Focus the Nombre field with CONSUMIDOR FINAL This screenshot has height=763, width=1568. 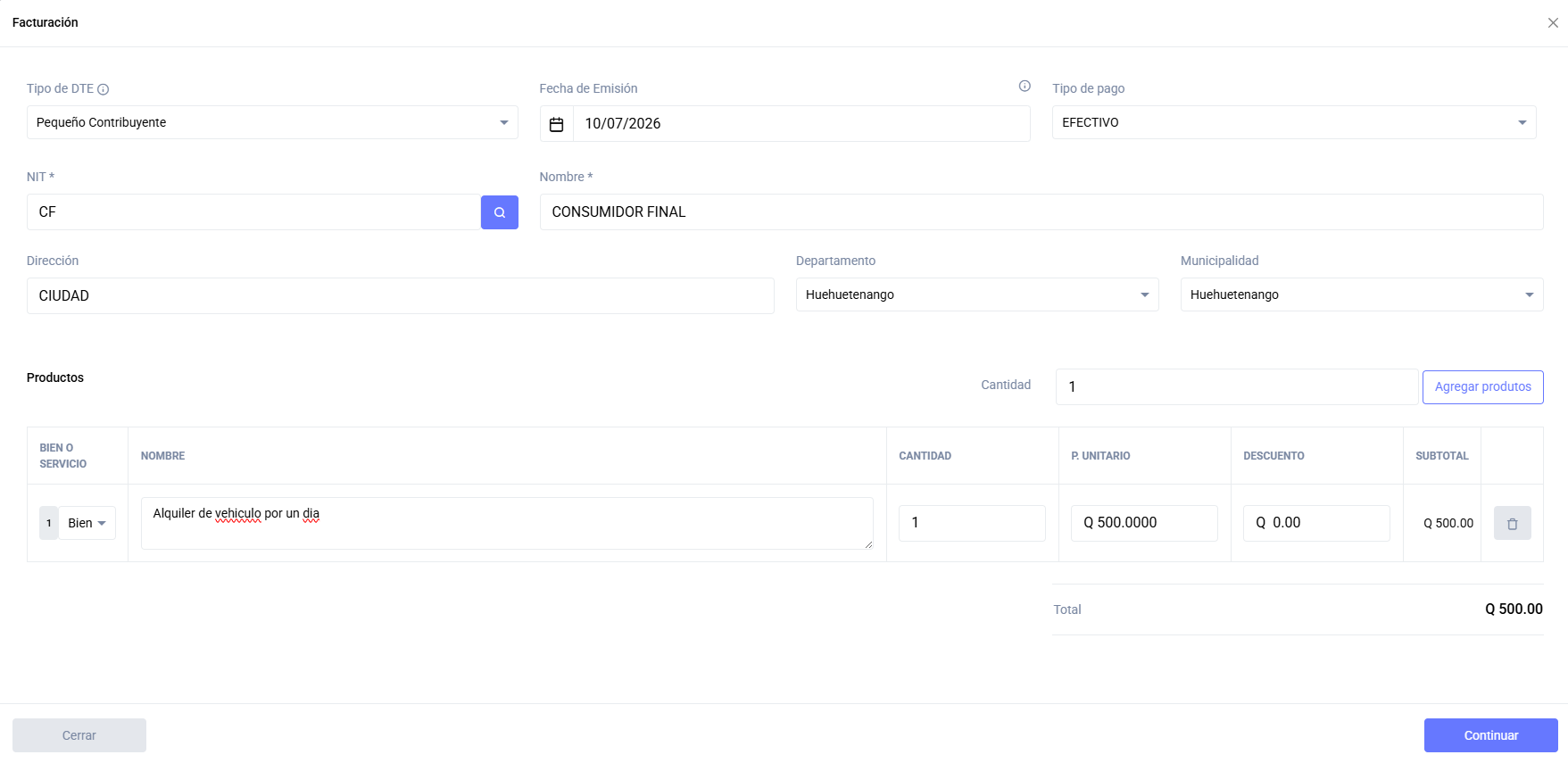[x=1041, y=212]
